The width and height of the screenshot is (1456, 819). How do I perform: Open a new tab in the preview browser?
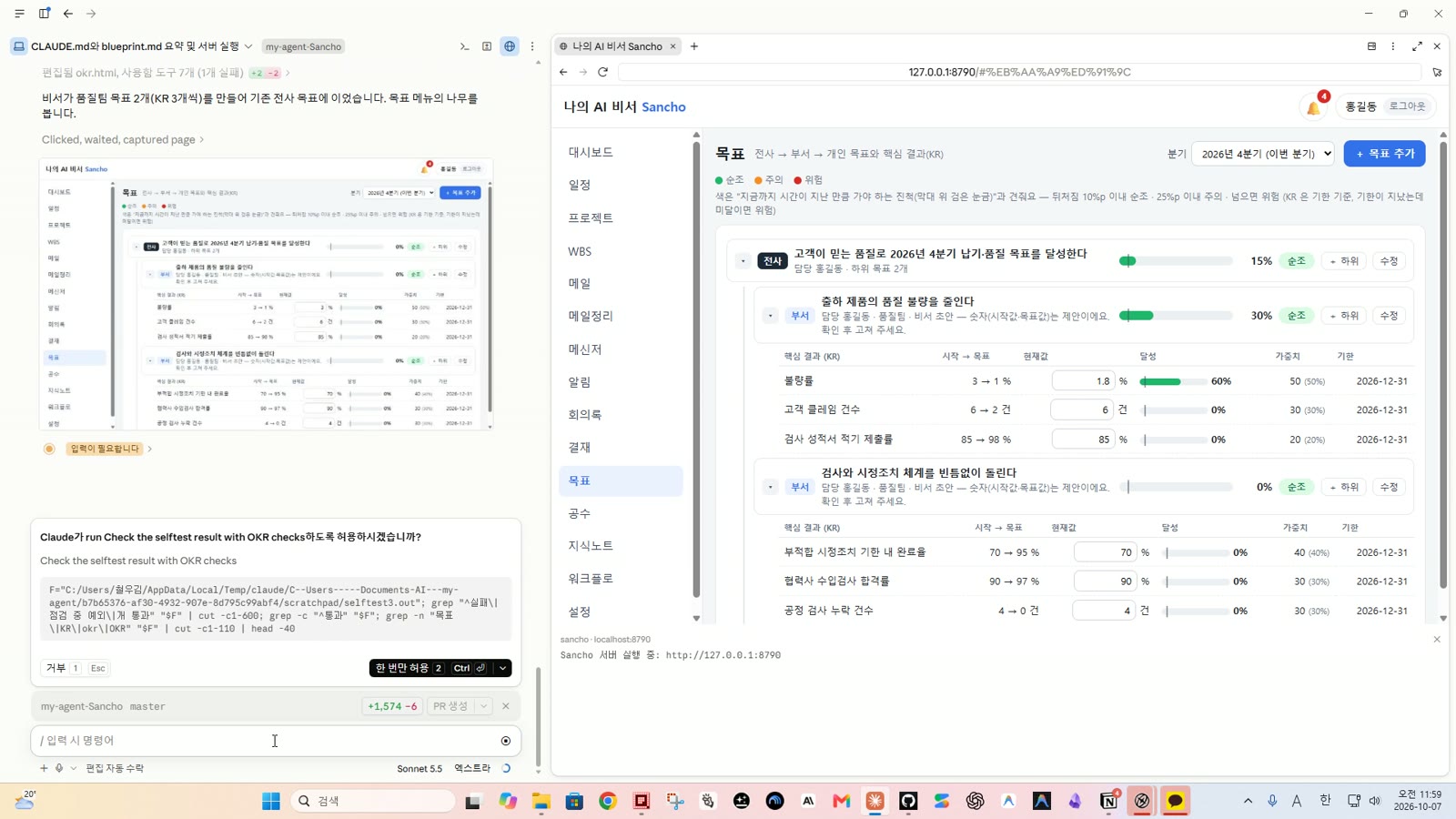694,46
